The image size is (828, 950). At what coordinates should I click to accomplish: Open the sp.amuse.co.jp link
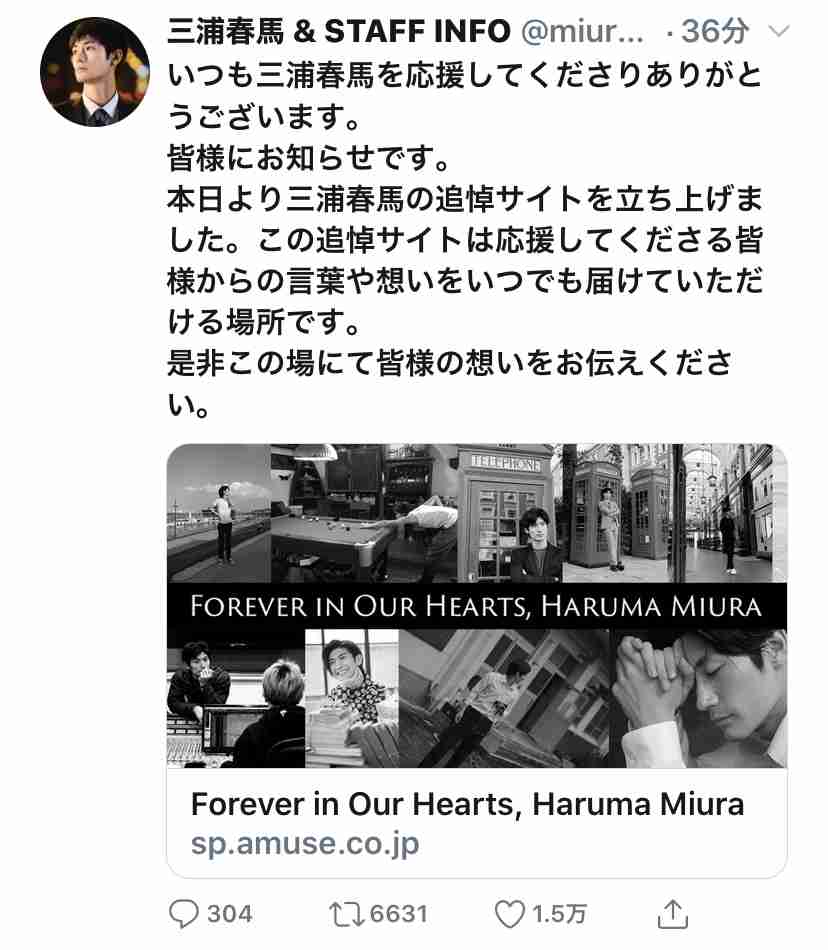[x=305, y=843]
